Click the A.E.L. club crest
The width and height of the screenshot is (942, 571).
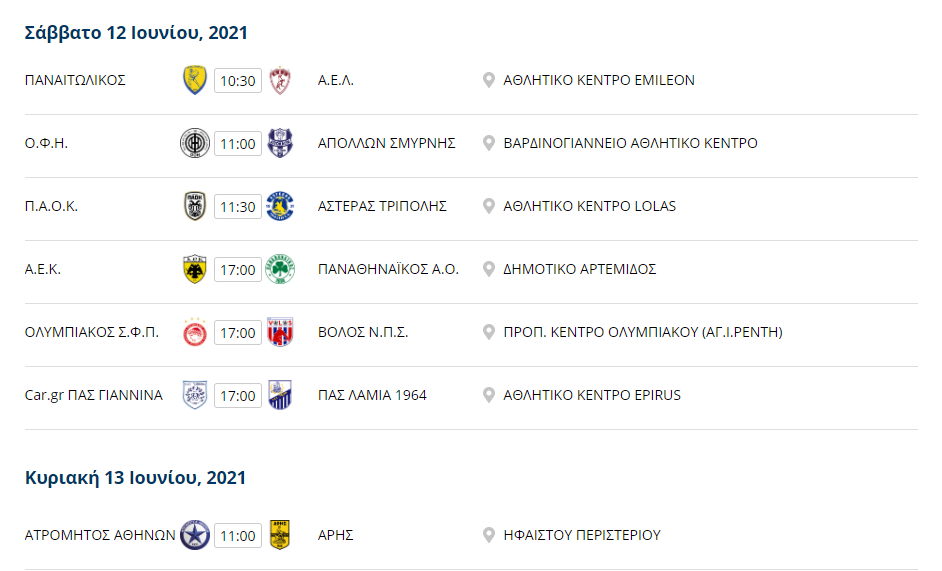point(280,81)
